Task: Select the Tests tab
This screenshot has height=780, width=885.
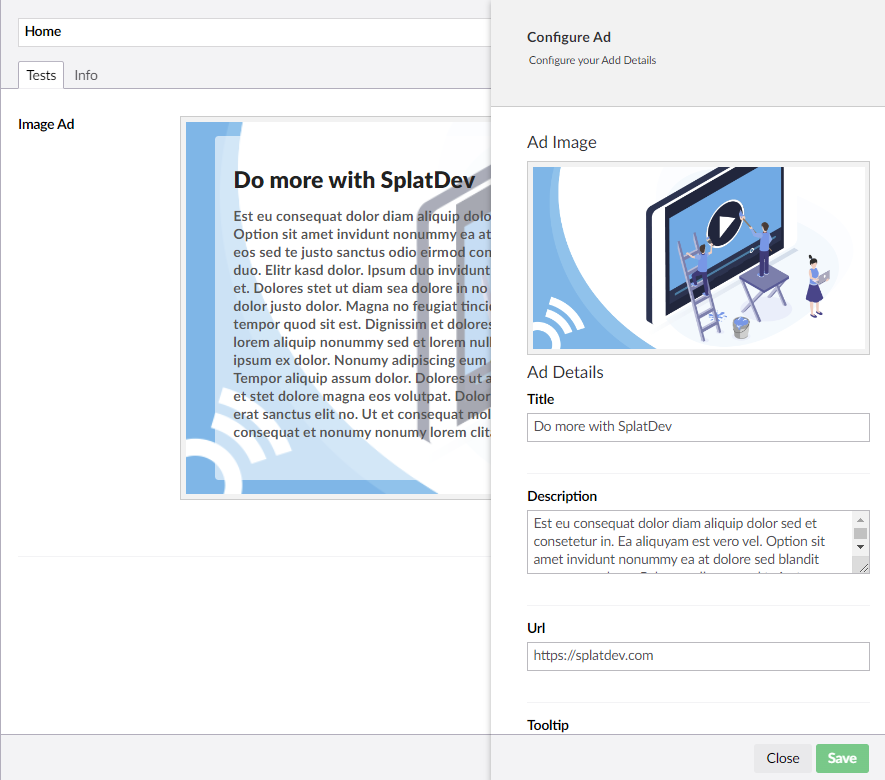Action: coord(41,75)
